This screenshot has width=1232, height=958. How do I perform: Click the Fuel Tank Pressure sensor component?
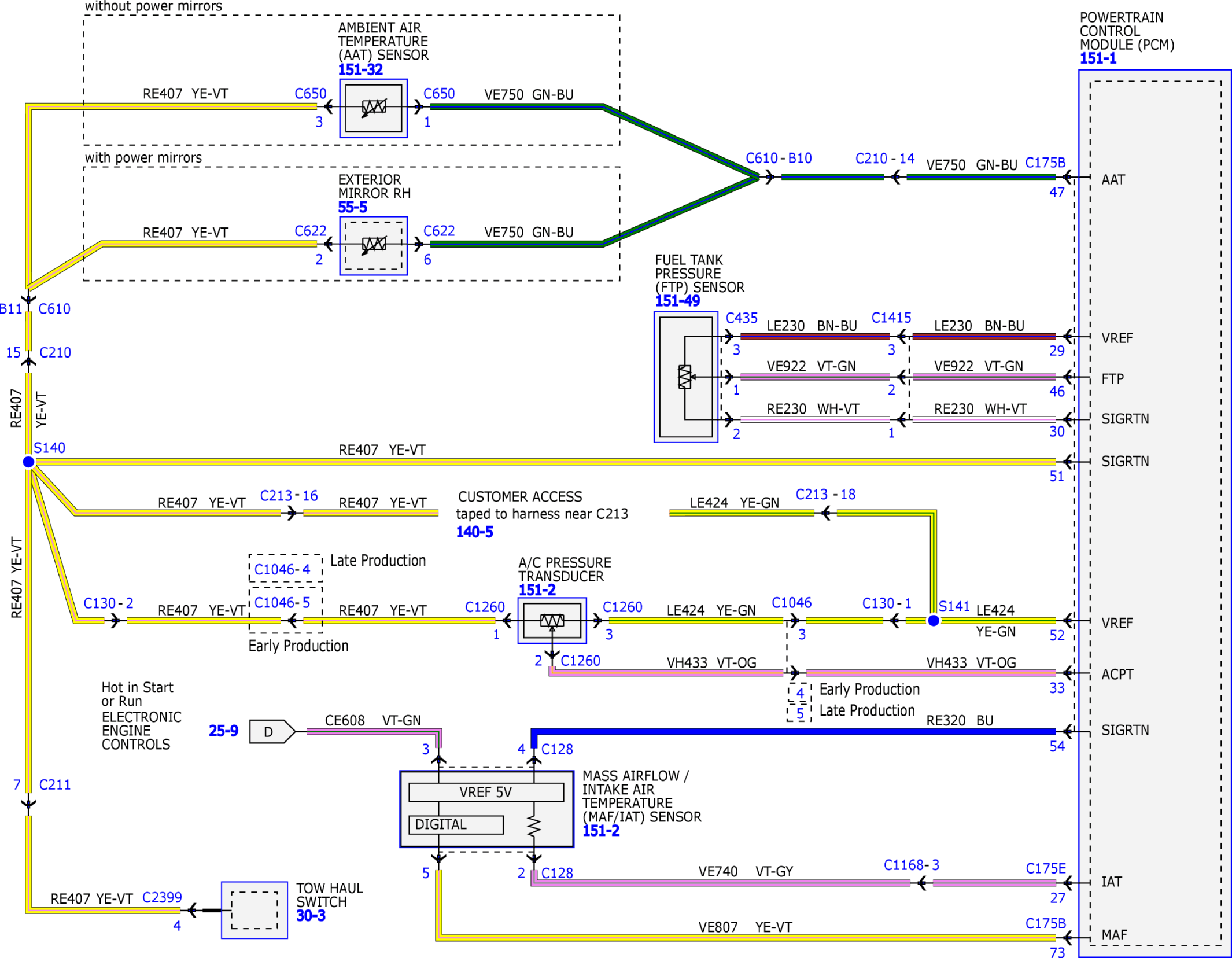coord(686,377)
